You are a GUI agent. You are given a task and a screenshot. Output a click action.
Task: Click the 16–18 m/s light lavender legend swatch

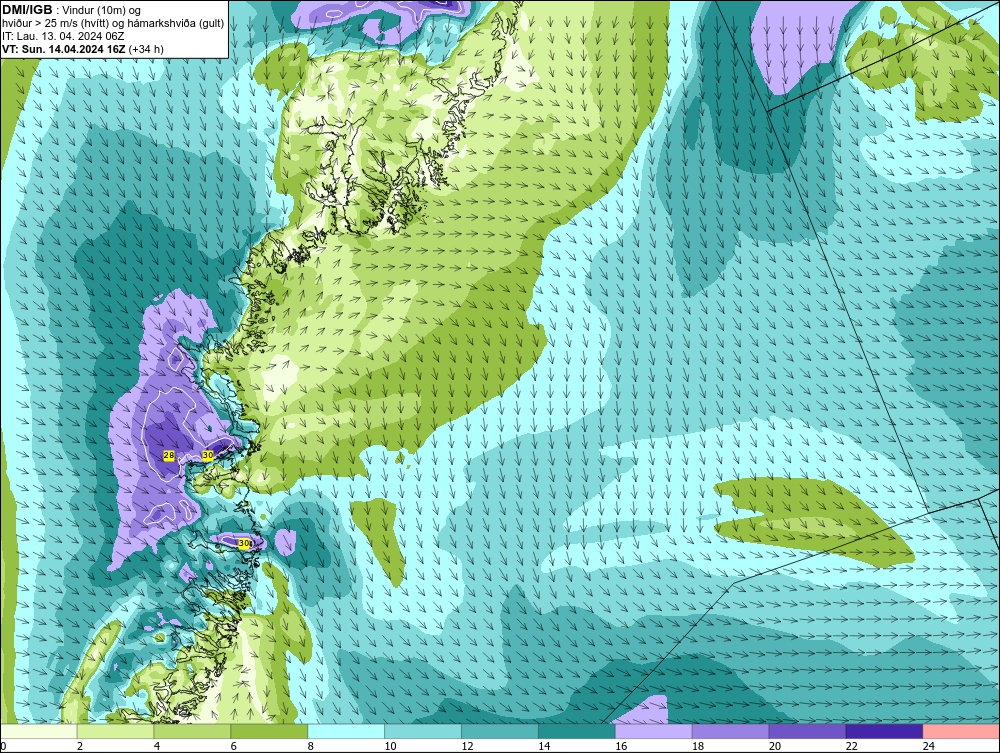point(654,732)
